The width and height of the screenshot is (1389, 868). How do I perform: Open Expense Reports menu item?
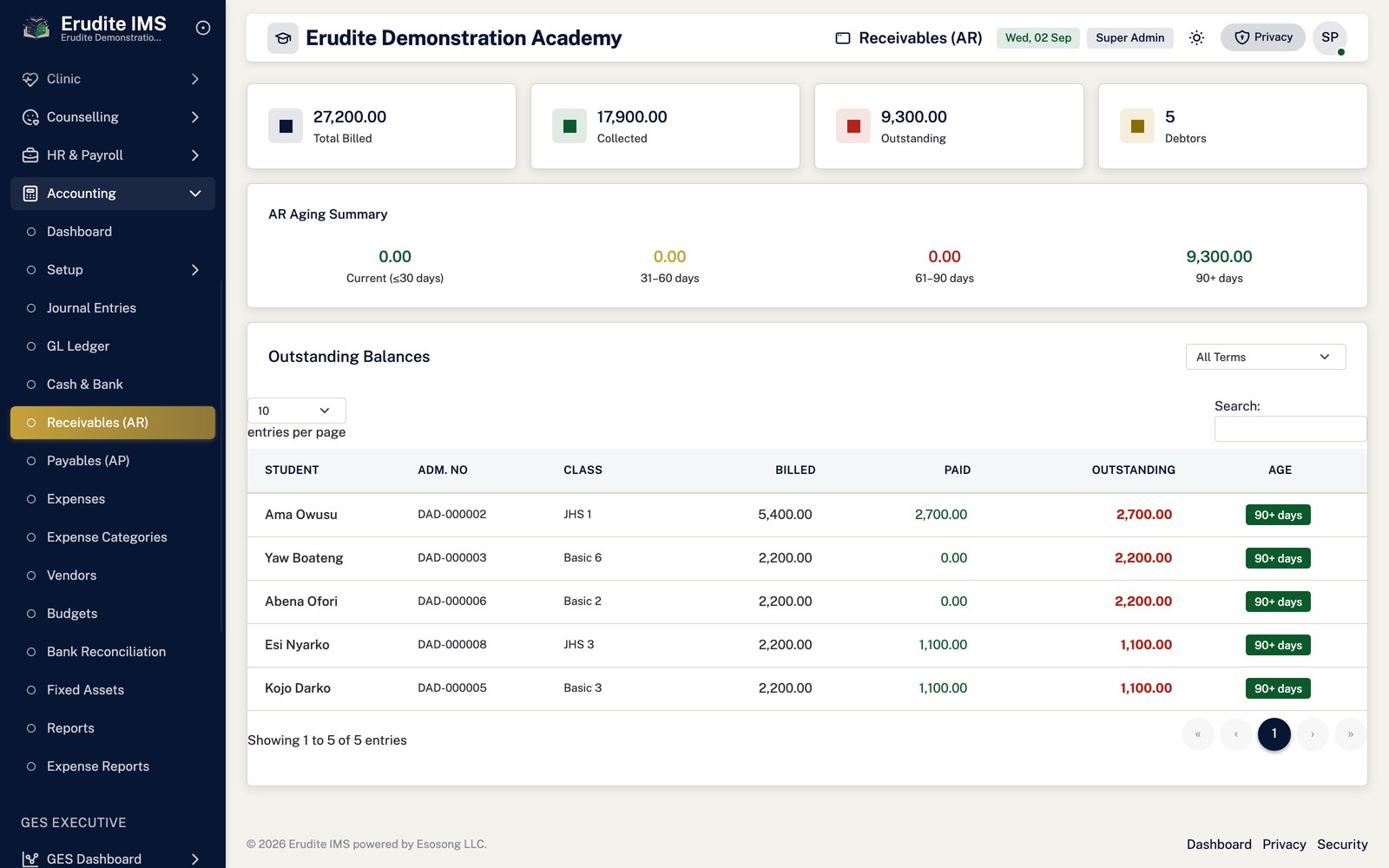pyautogui.click(x=113, y=766)
